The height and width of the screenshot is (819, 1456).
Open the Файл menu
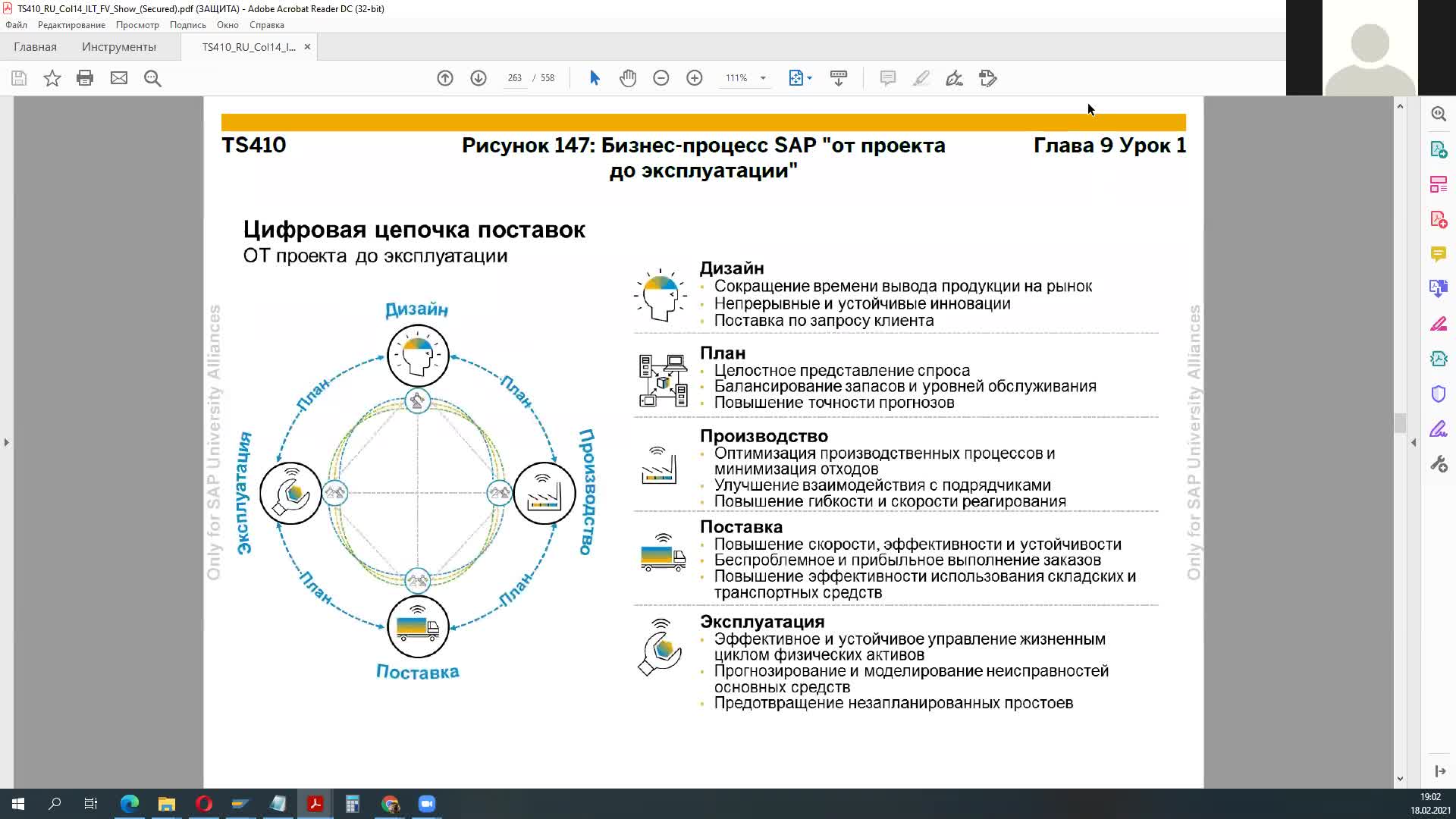pyautogui.click(x=16, y=25)
